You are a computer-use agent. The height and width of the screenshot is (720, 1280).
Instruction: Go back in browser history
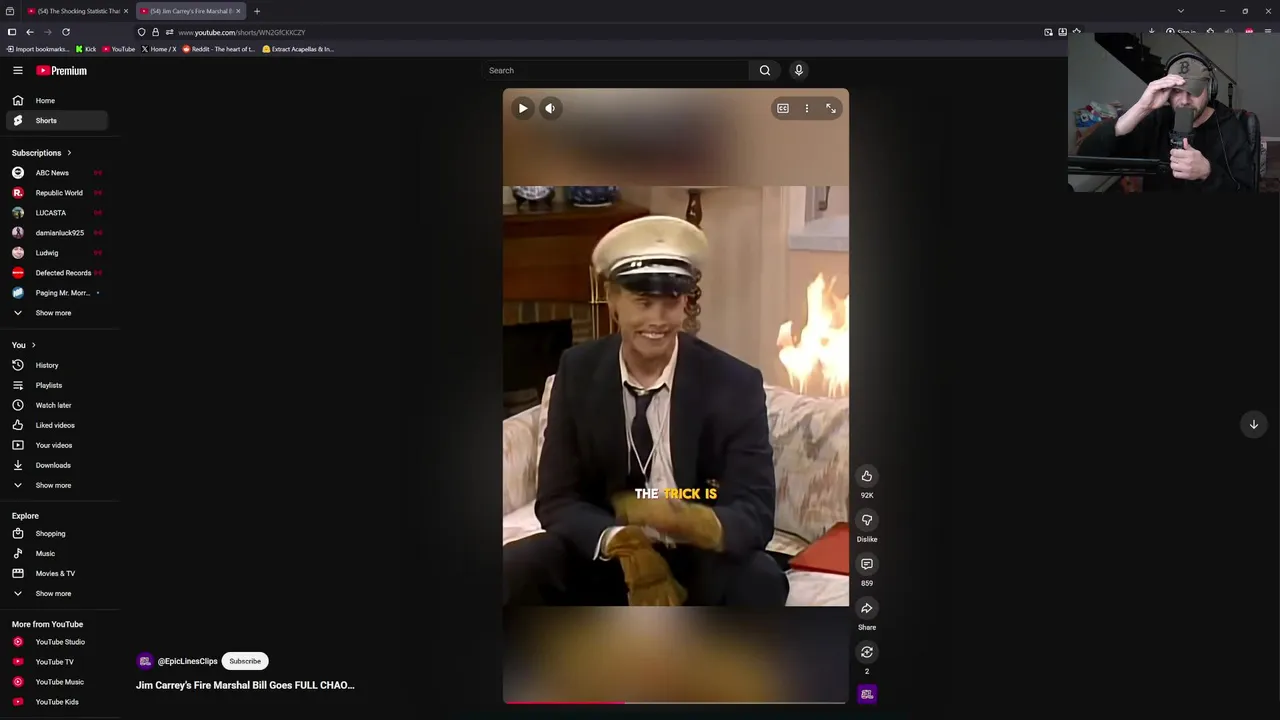coord(30,32)
